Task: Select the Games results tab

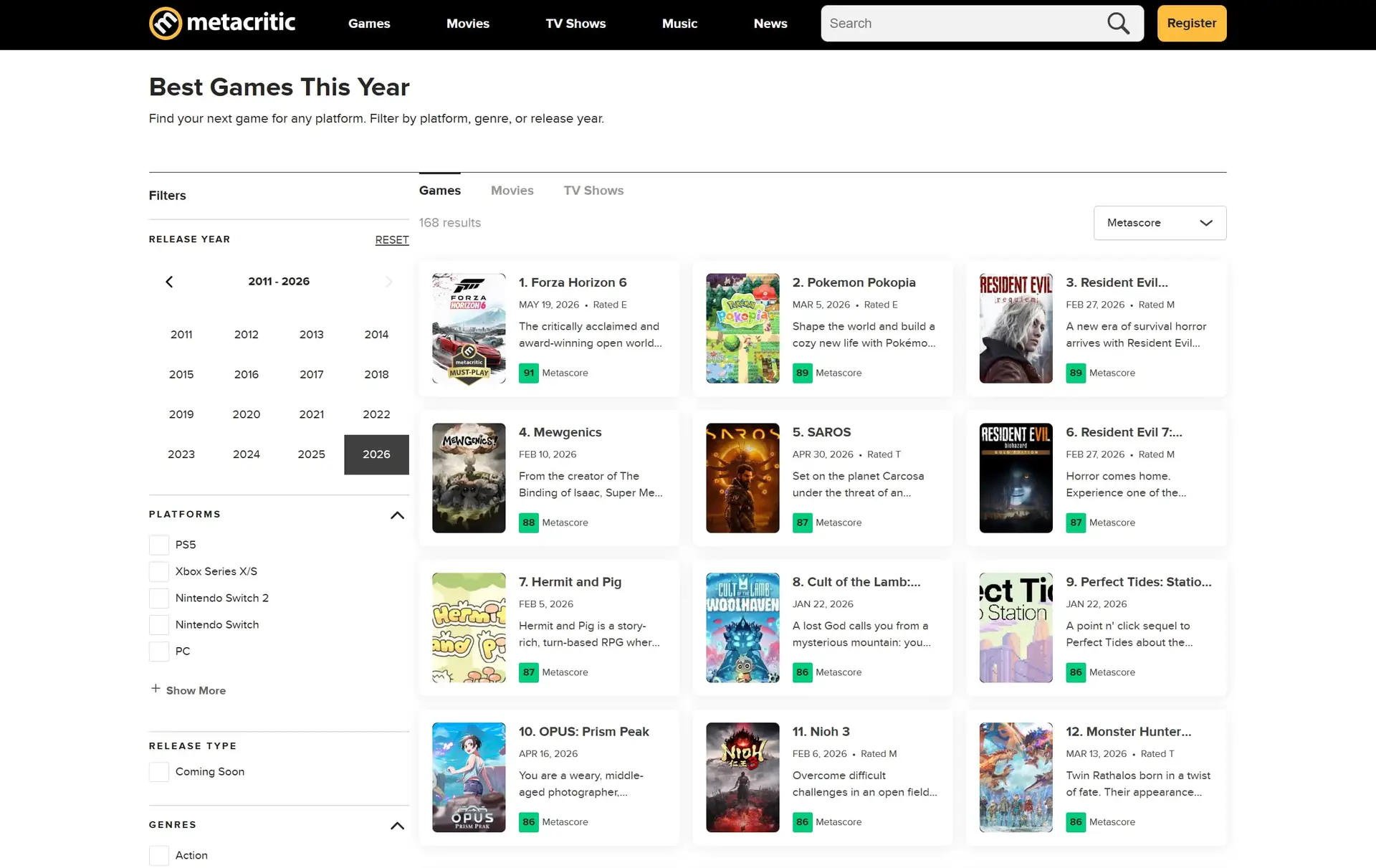Action: coord(440,191)
